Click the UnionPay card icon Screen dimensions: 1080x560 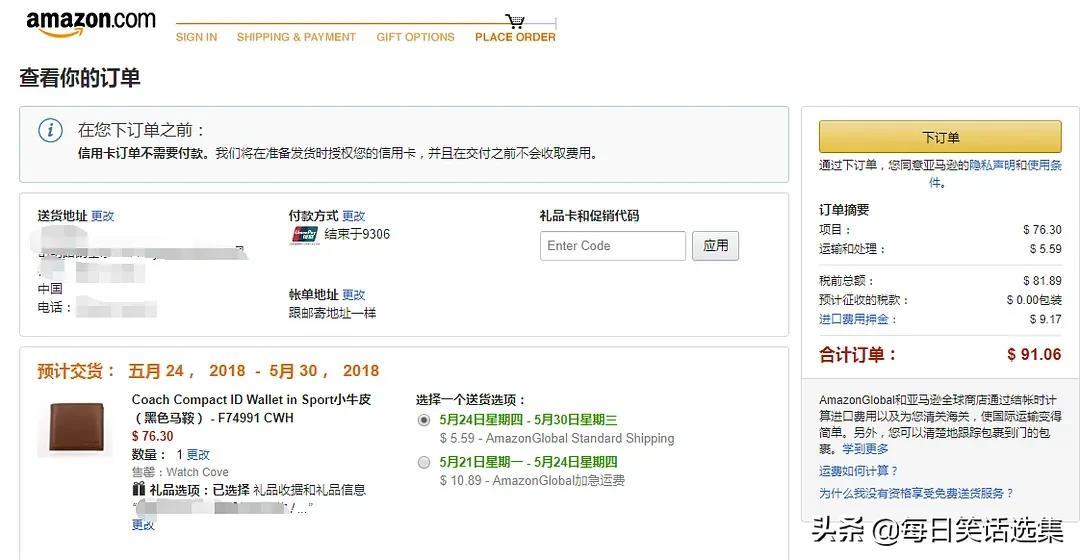(304, 235)
